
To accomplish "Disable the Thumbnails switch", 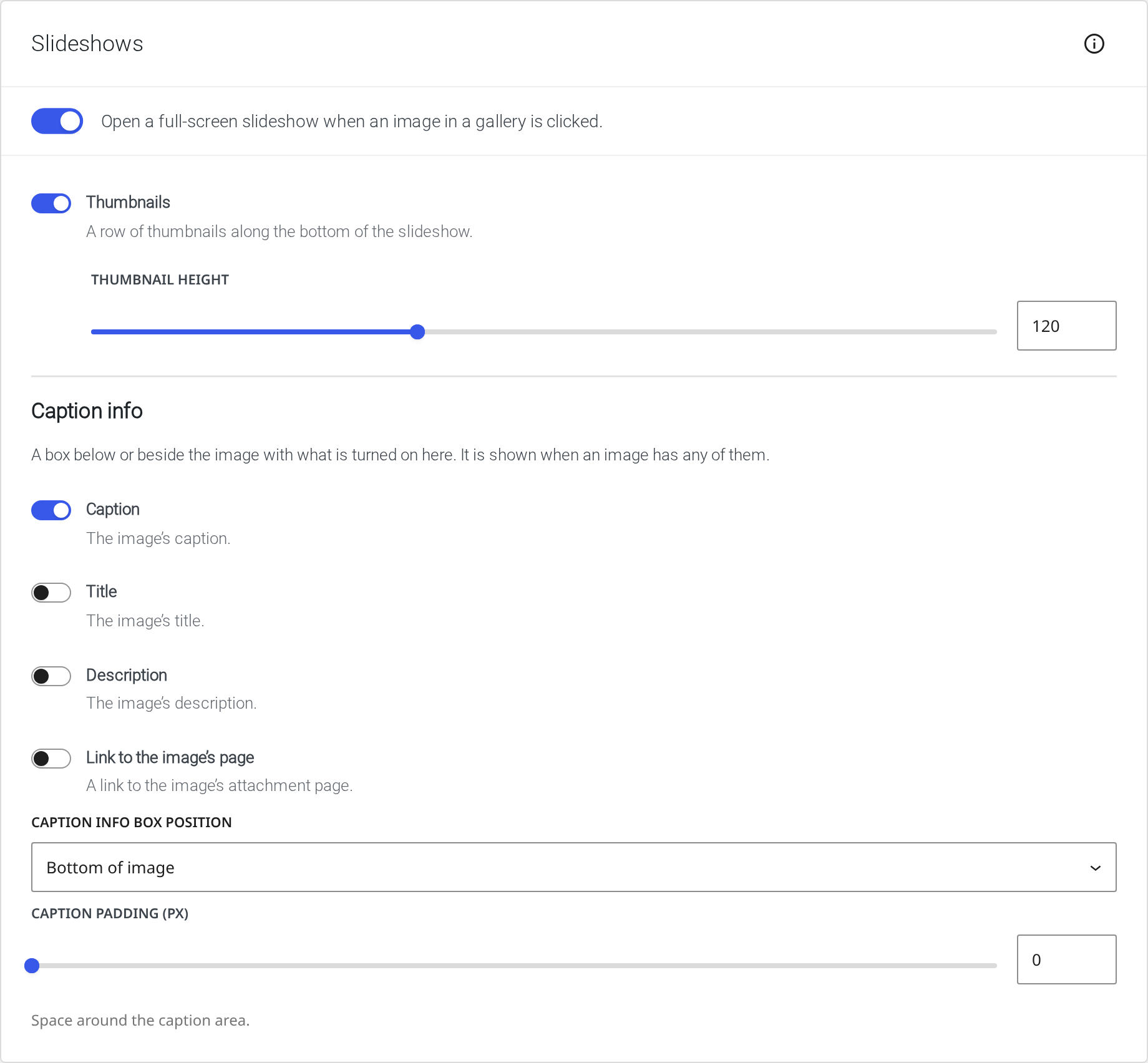I will point(51,203).
